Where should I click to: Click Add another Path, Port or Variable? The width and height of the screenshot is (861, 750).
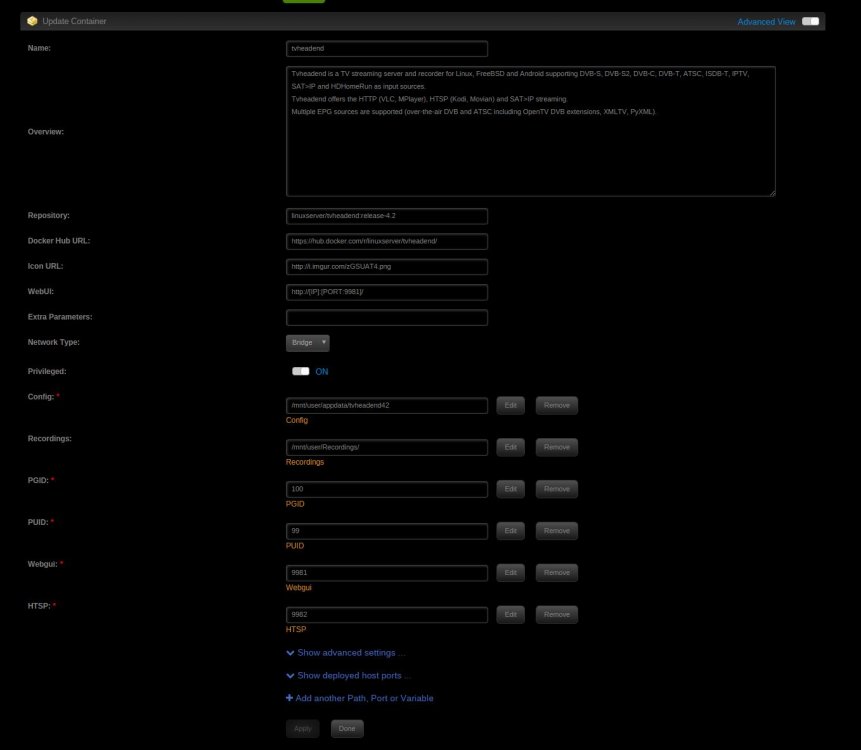(364, 698)
